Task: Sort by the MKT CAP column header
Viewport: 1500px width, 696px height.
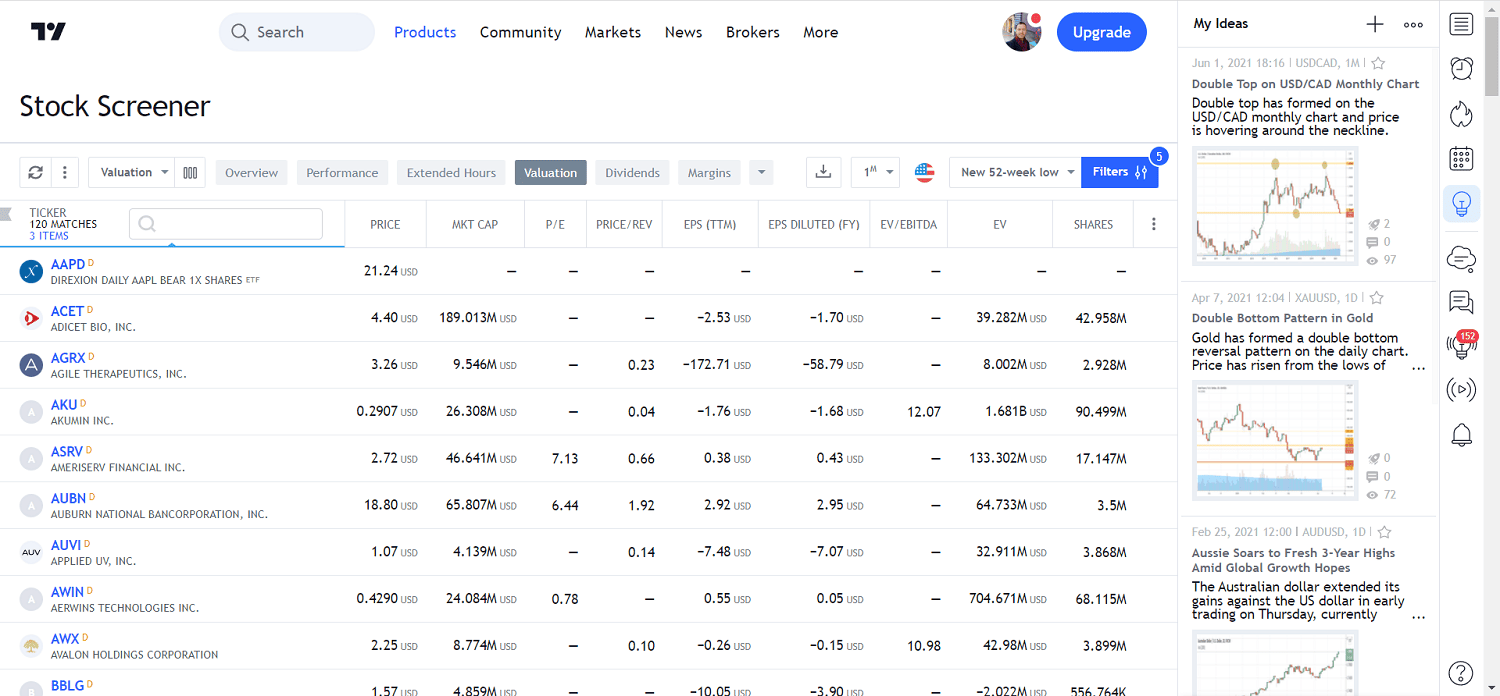Action: coord(475,224)
